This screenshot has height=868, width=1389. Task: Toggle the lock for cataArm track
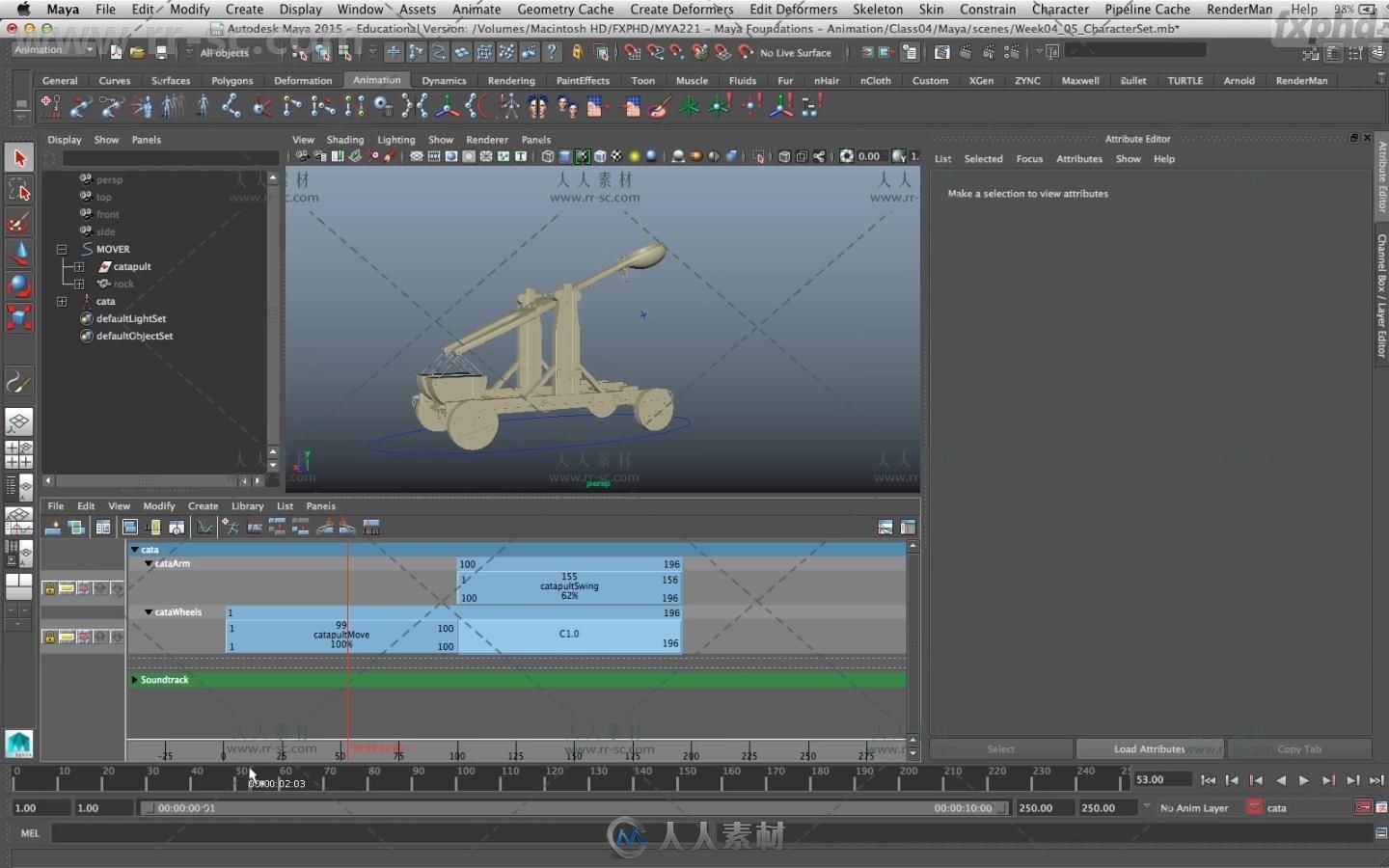(x=49, y=587)
